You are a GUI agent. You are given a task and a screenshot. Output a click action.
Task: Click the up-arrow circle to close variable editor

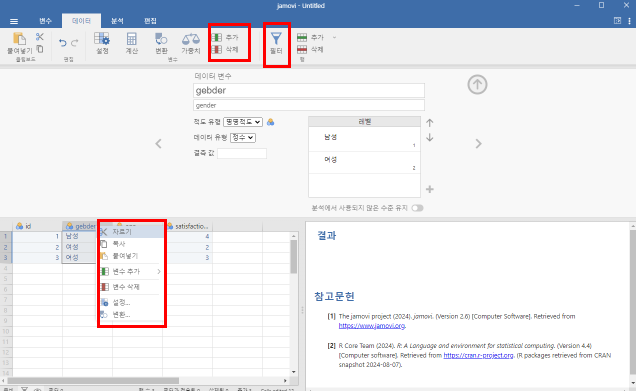click(477, 85)
